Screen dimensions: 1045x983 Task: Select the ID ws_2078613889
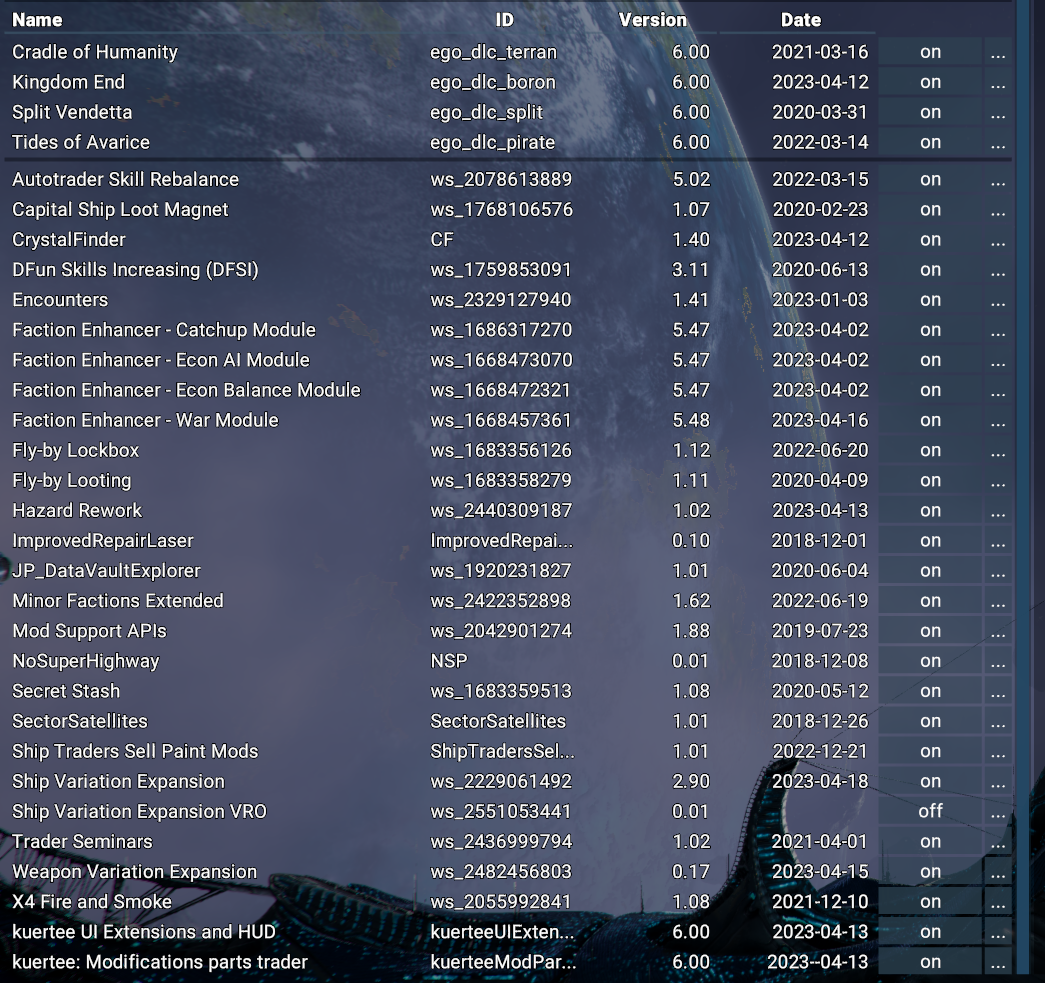501,179
